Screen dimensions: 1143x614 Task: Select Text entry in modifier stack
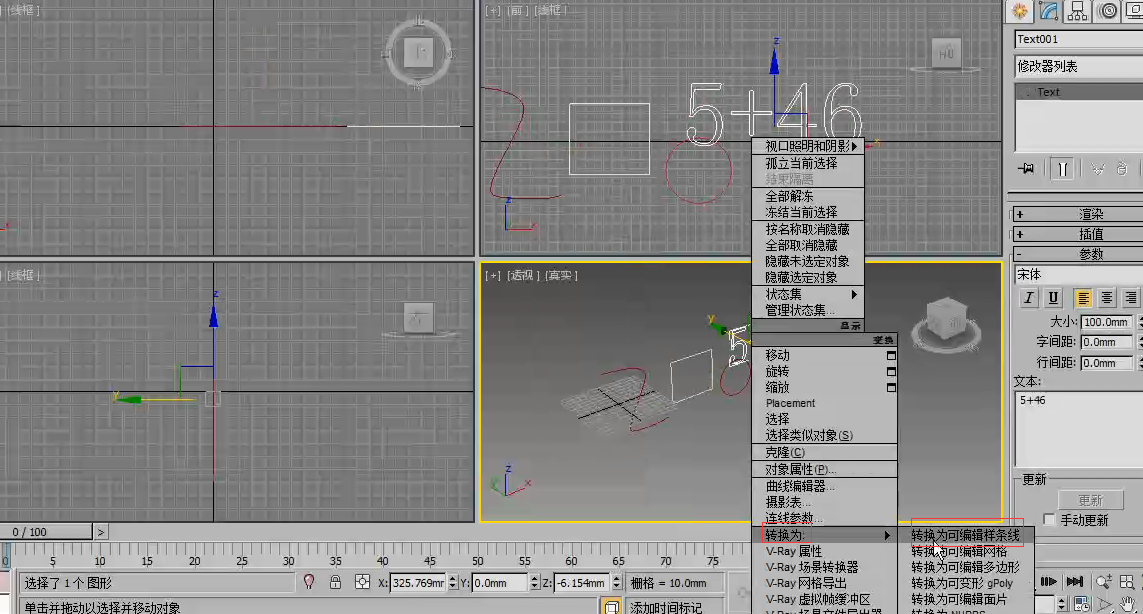1079,92
